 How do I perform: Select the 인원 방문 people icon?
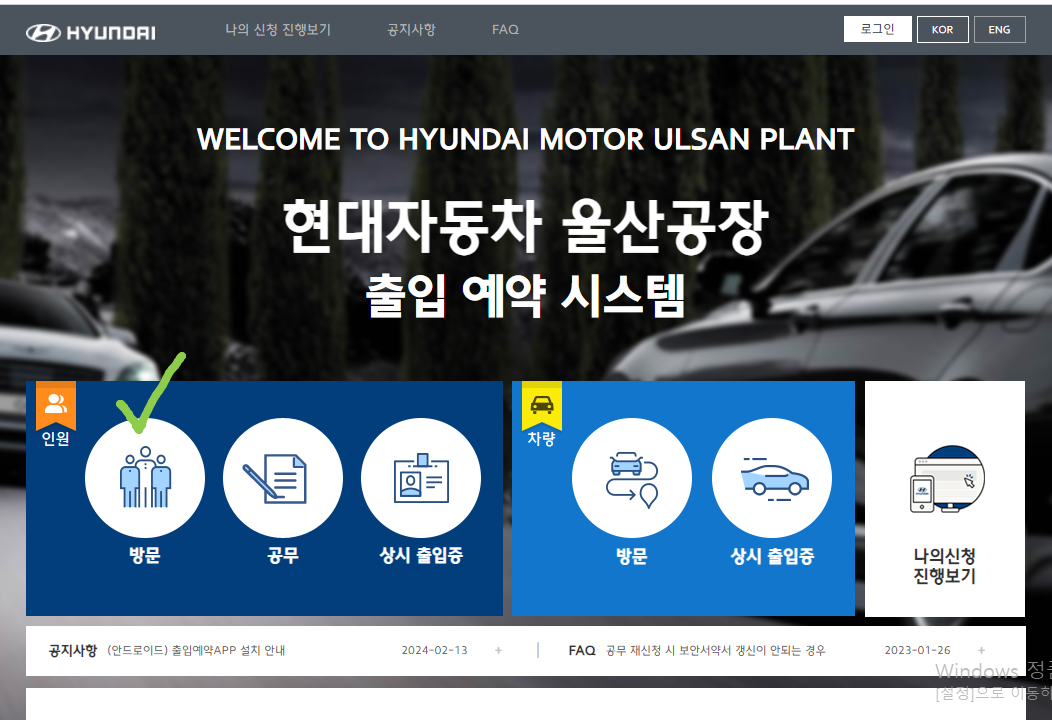pos(145,478)
